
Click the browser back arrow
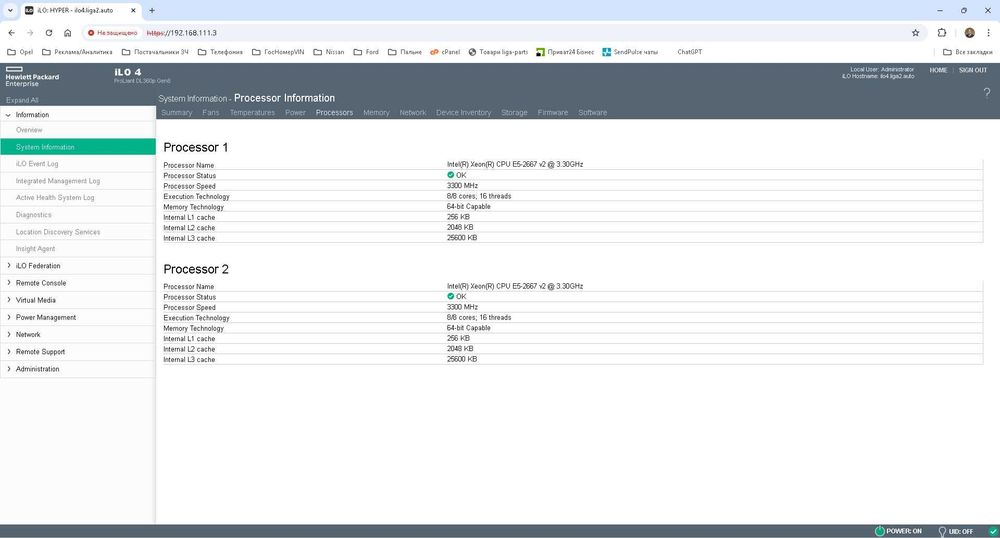point(11,33)
